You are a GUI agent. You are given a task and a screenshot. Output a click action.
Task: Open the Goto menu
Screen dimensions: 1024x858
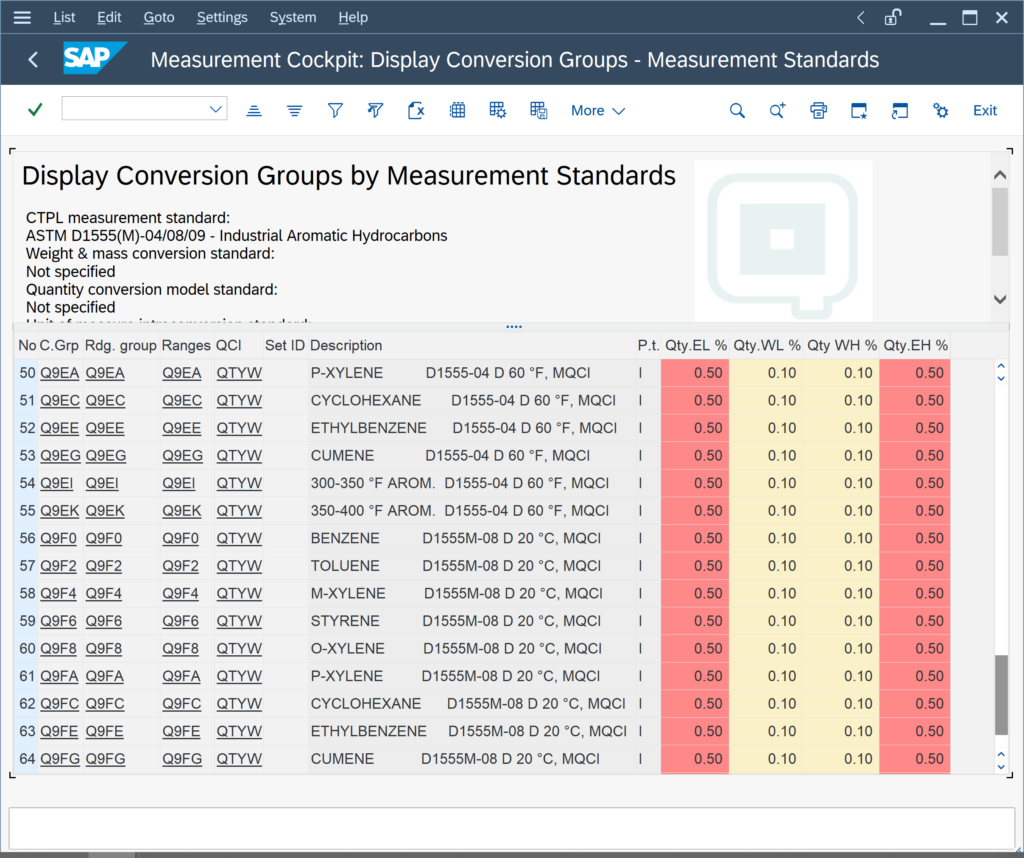159,18
